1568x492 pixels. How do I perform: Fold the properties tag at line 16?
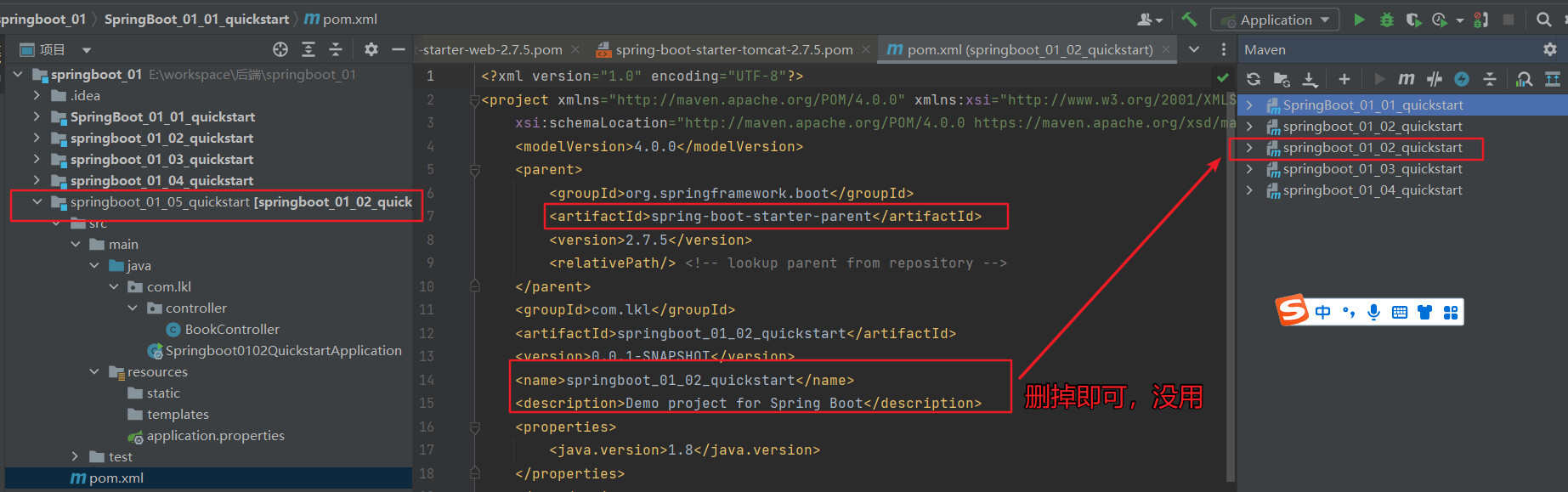click(x=475, y=427)
